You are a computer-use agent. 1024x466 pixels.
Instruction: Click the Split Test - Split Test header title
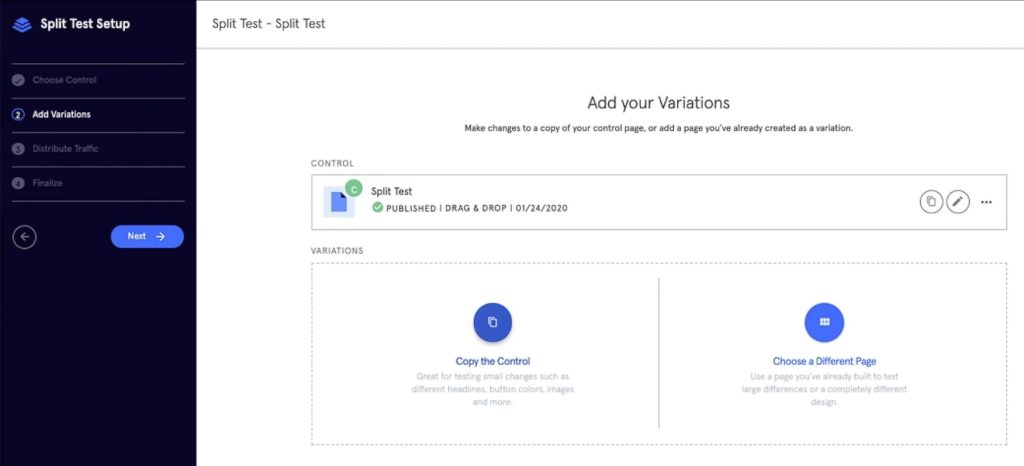click(268, 24)
